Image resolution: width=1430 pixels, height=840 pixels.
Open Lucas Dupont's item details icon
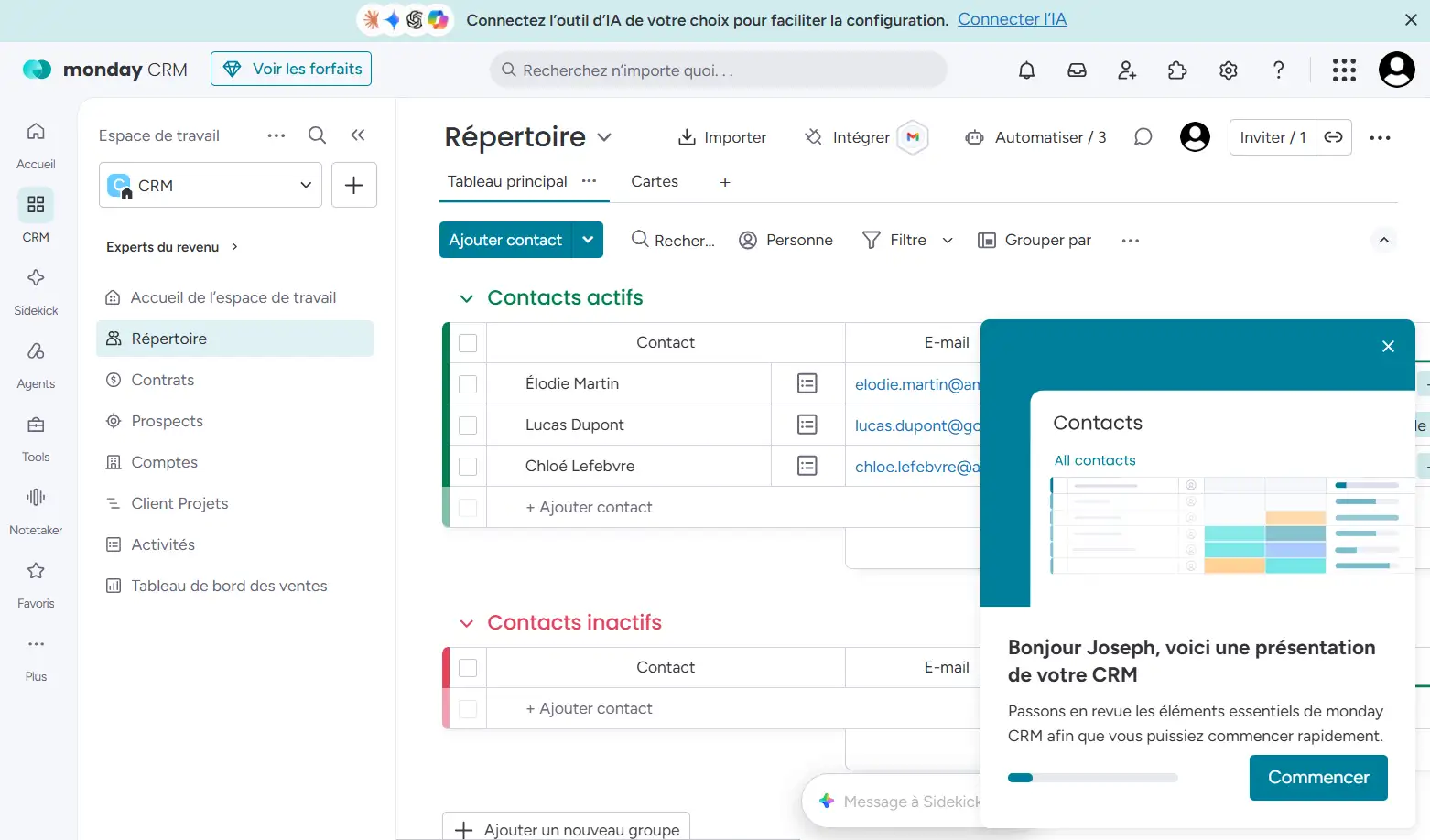coord(807,425)
